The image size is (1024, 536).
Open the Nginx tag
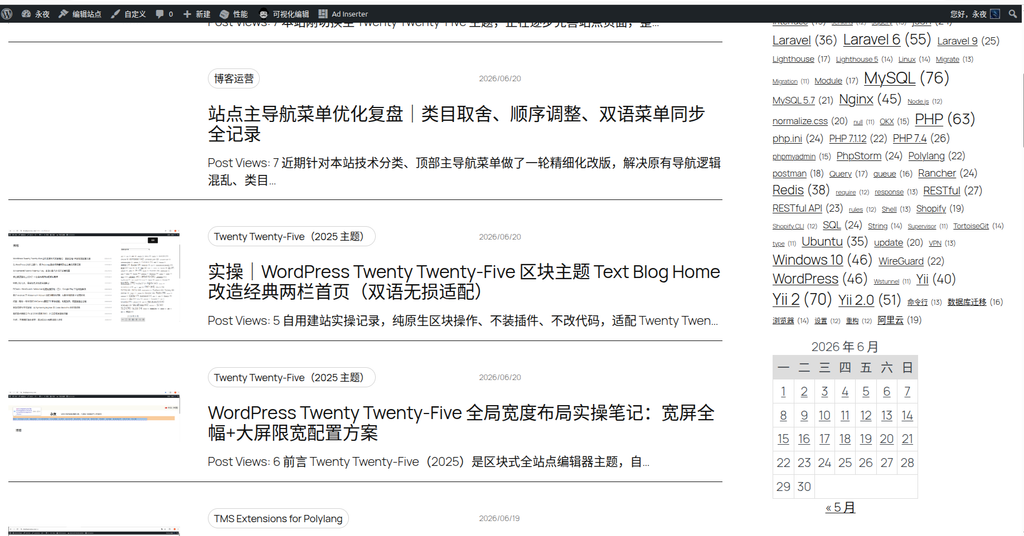[856, 99]
